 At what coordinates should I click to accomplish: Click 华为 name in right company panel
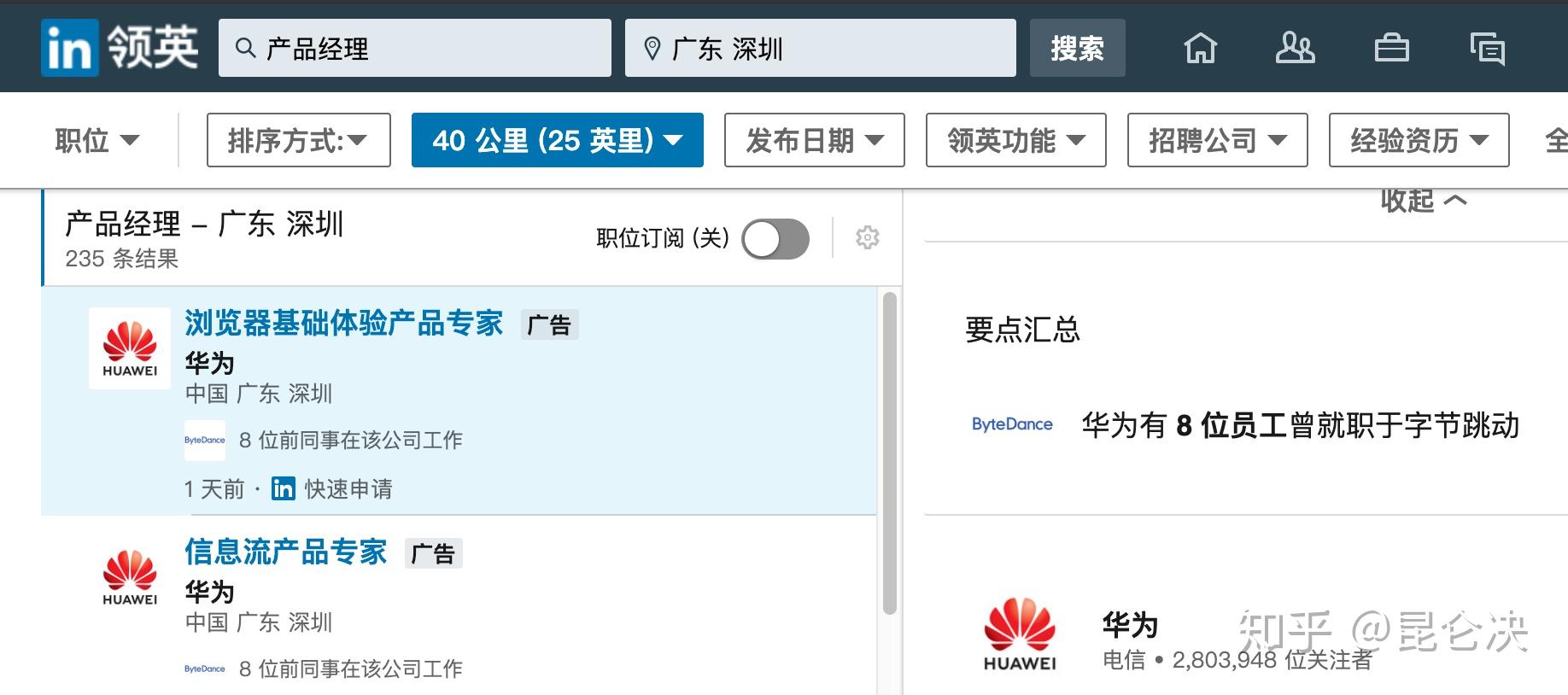1130,625
